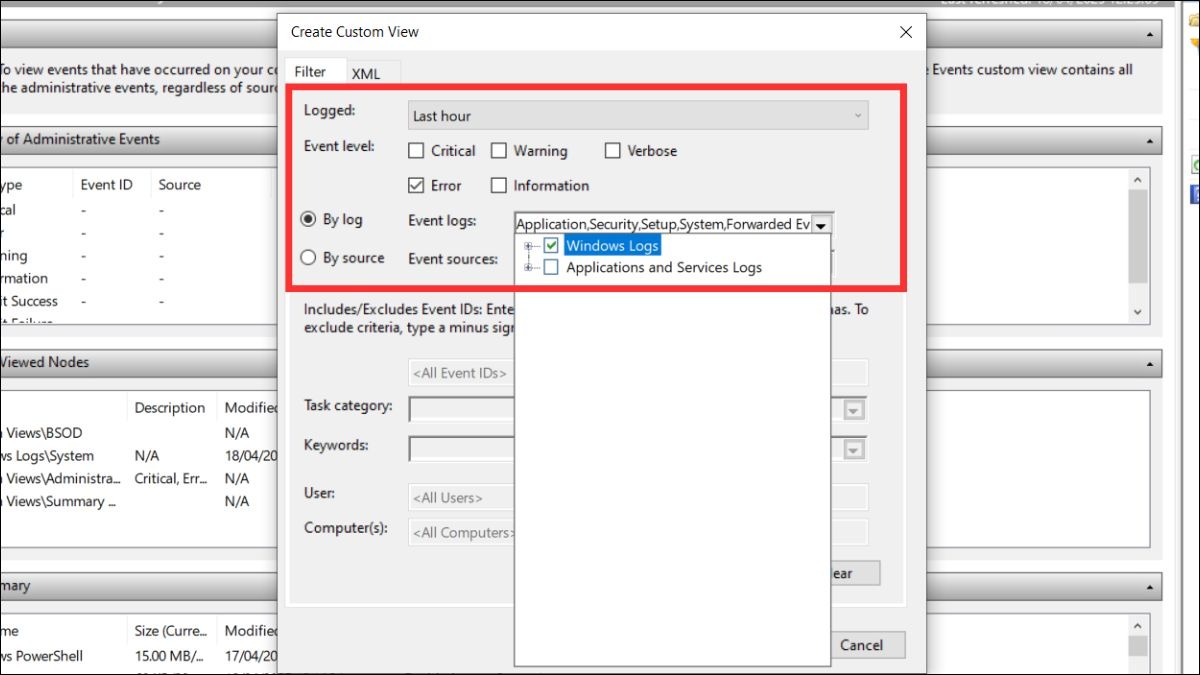Image resolution: width=1200 pixels, height=675 pixels.
Task: Select the PowerShell row in Log Summary
Action: (140, 656)
